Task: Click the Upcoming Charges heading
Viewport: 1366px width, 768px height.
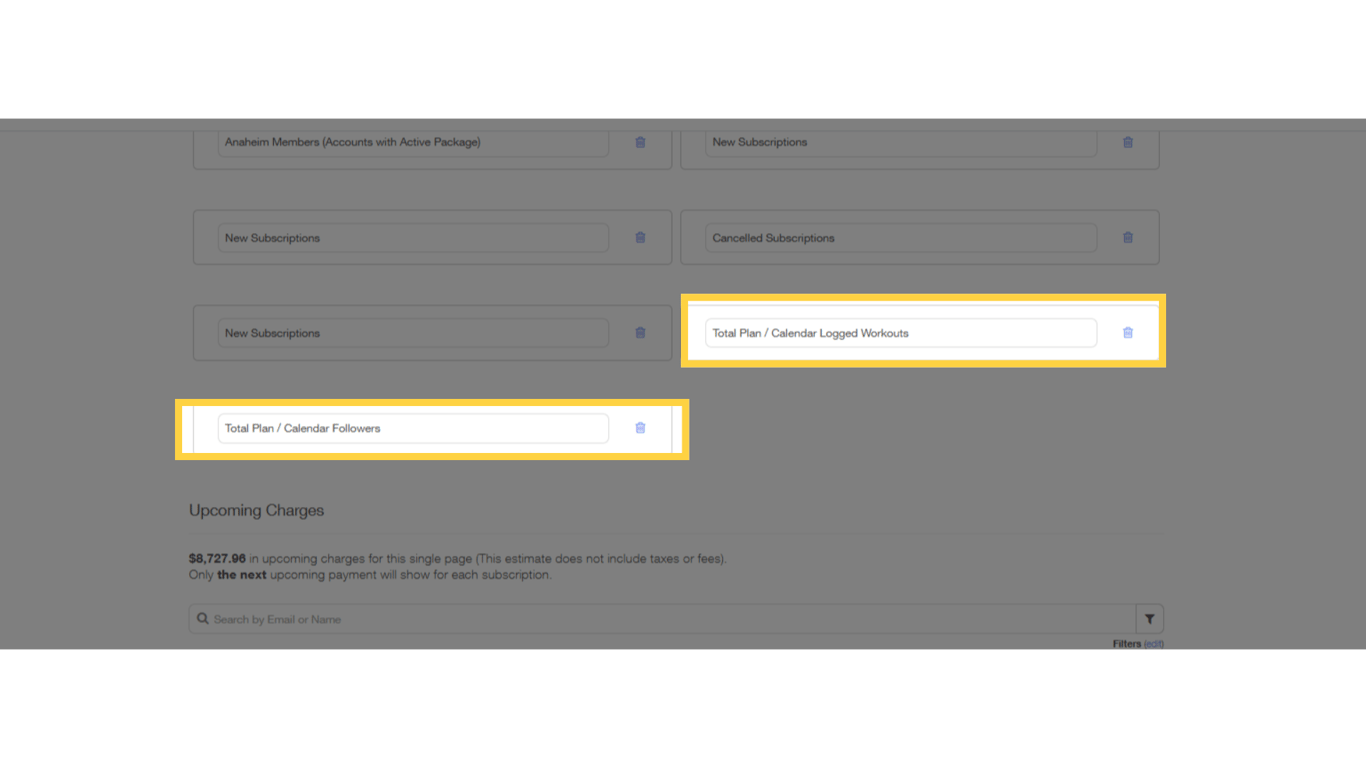Action: click(257, 510)
